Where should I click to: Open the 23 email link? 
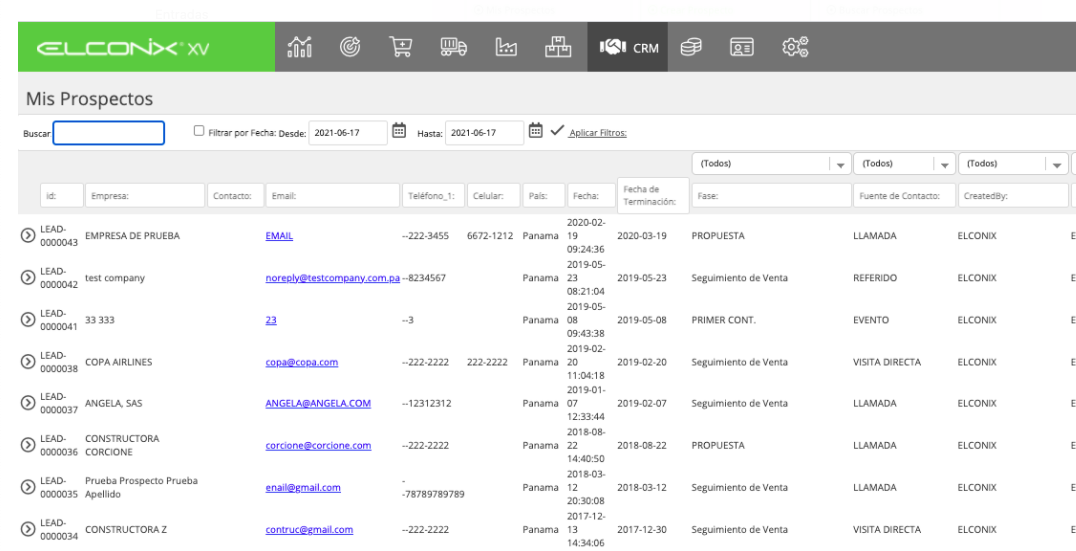click(x=271, y=320)
